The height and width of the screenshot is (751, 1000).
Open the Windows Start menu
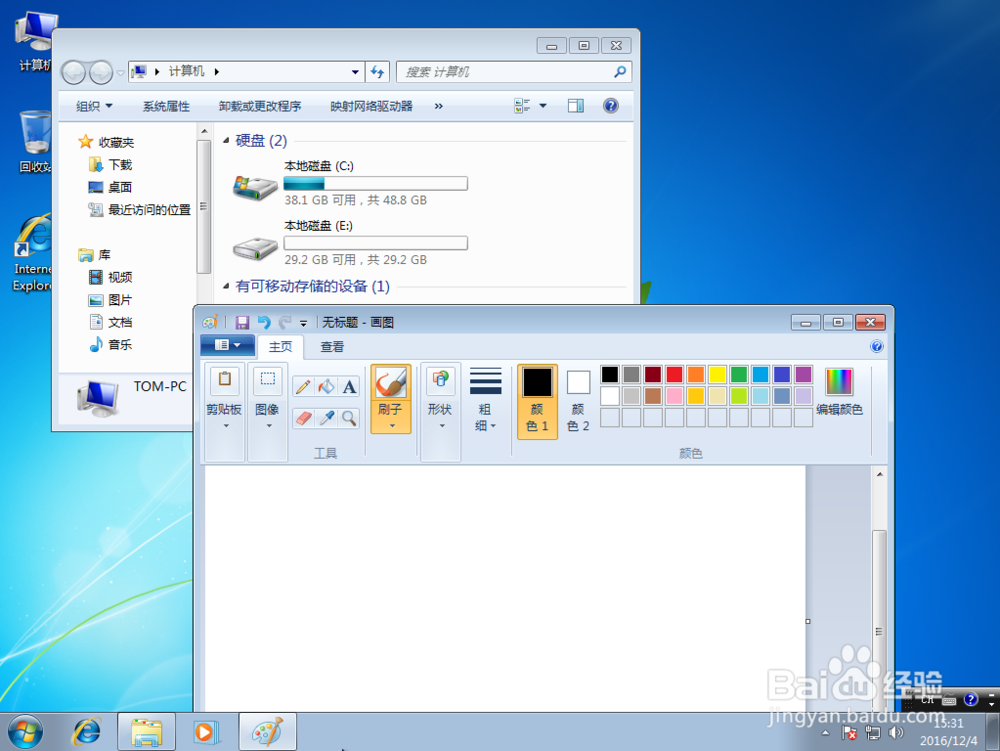(26, 732)
